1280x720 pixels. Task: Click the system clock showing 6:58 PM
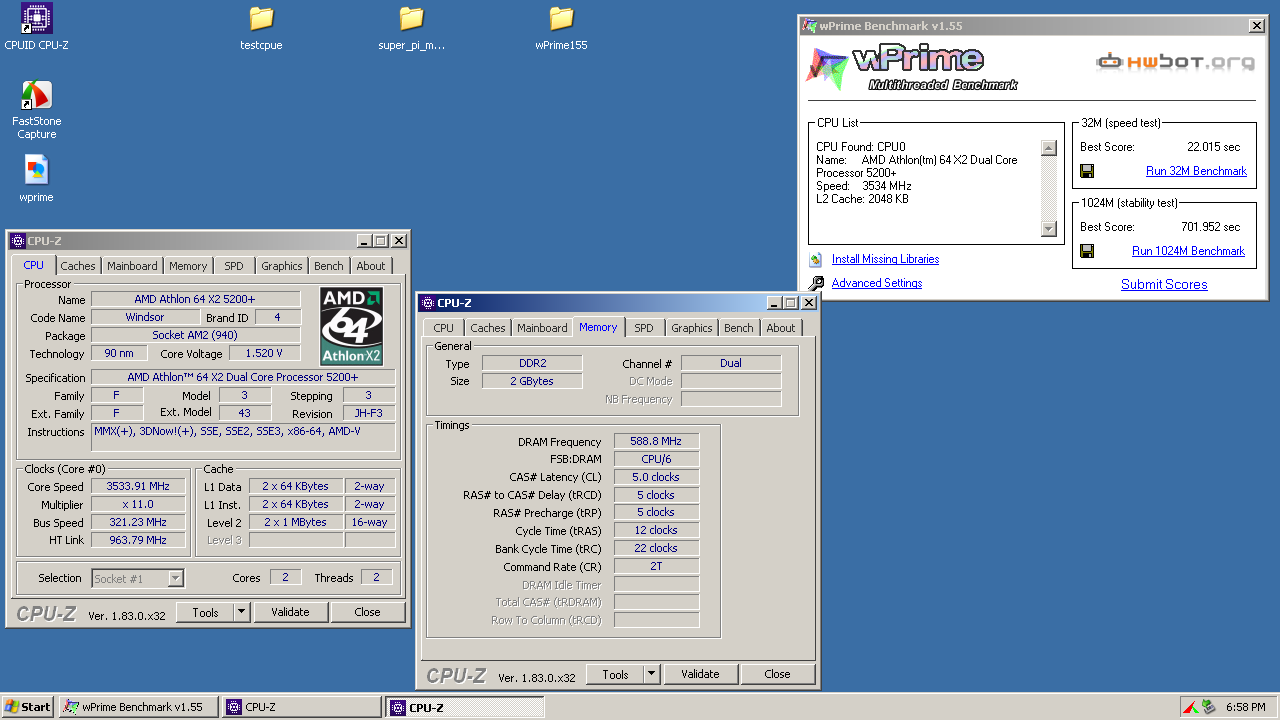pos(1245,707)
